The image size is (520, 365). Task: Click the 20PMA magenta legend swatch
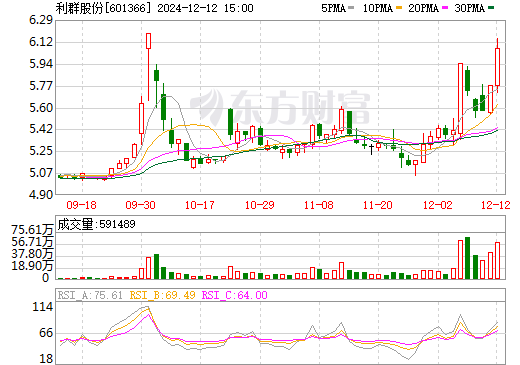pyautogui.click(x=445, y=8)
